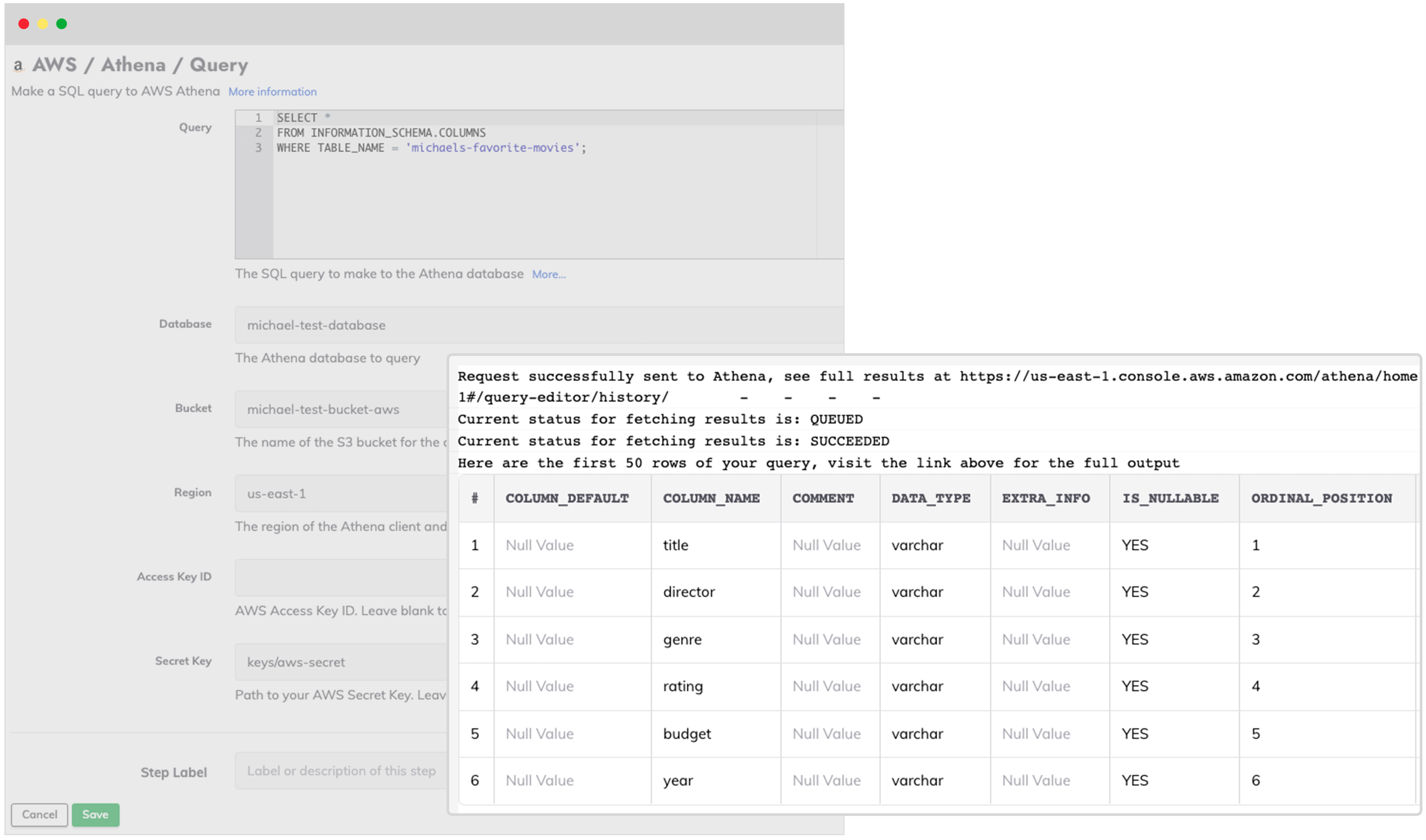This screenshot has width=1426, height=840.
Task: Click the status line ending in QUEUED
Action: [x=660, y=420]
